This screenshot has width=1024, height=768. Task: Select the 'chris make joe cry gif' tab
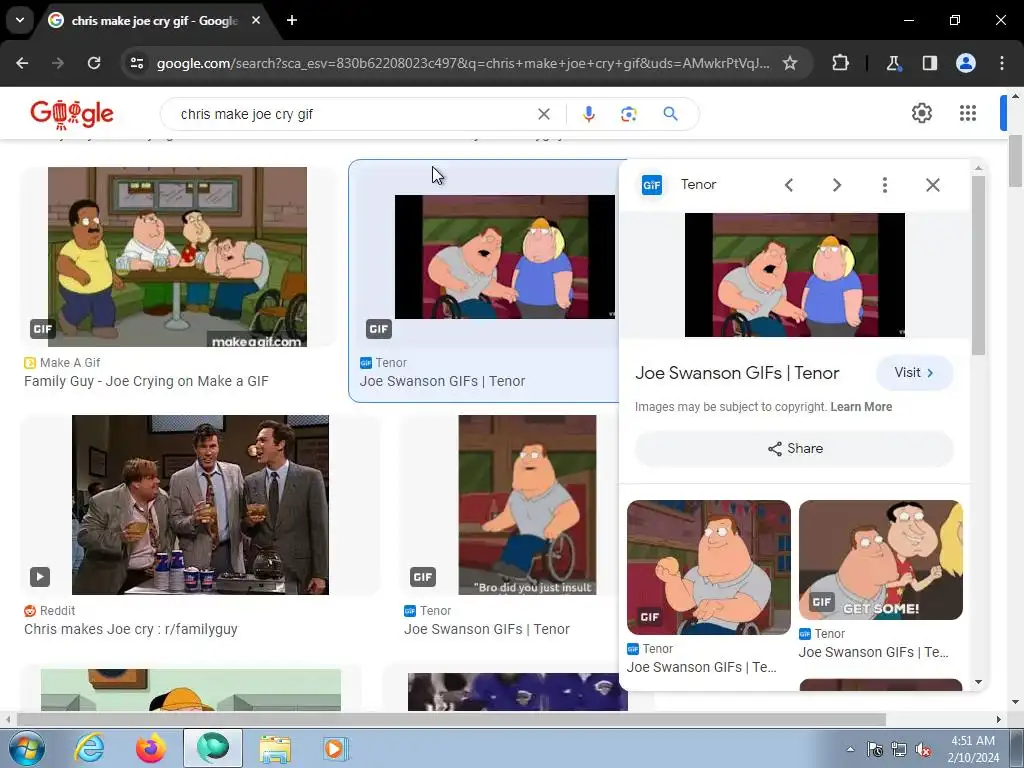155,21
